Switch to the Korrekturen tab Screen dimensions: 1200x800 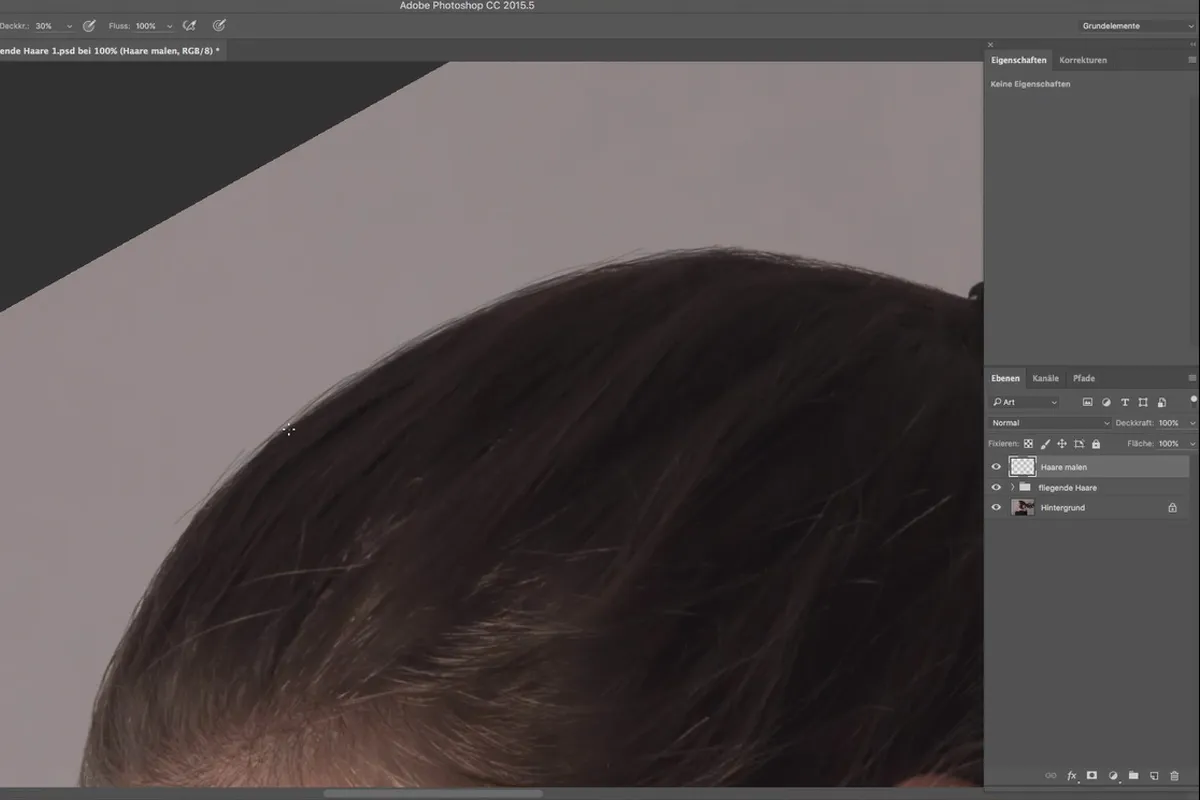coord(1083,60)
